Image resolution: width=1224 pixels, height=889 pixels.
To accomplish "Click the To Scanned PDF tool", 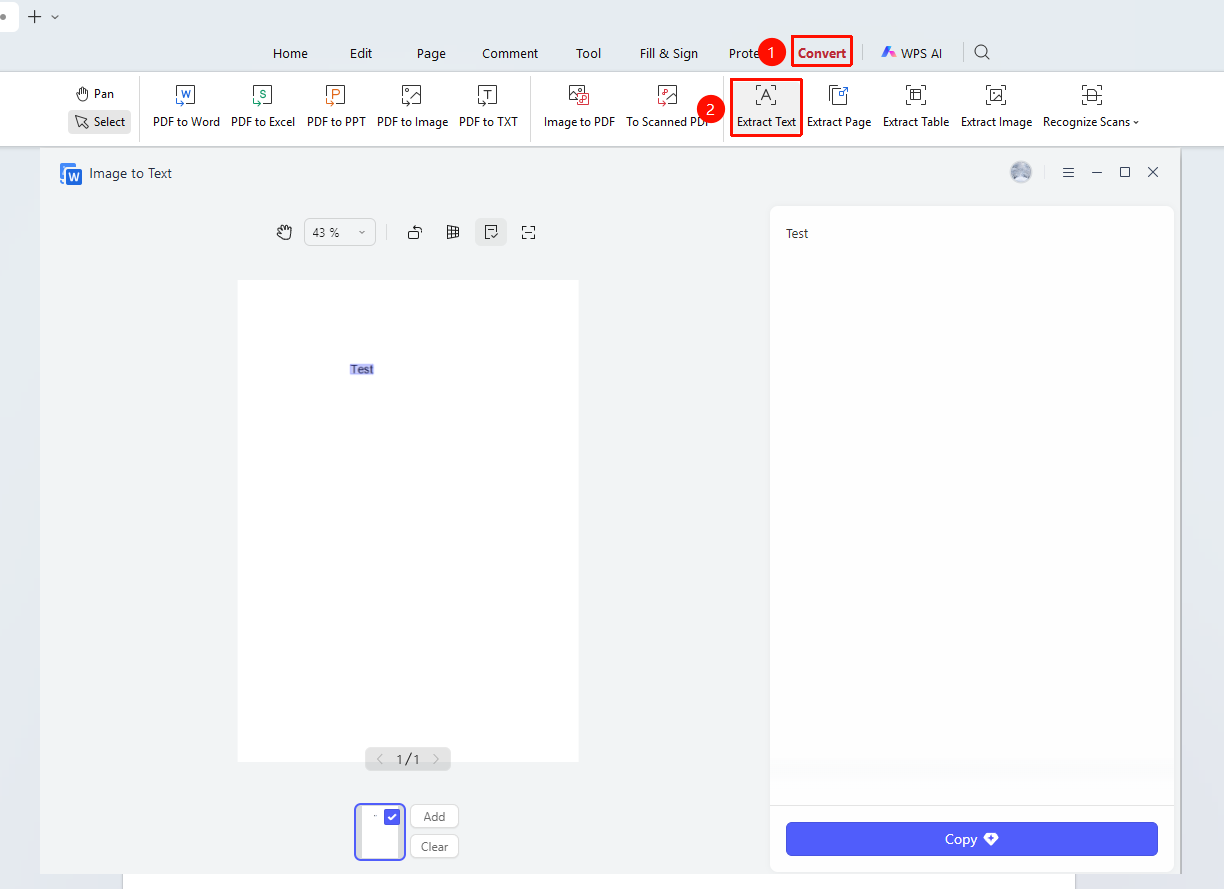I will (667, 107).
